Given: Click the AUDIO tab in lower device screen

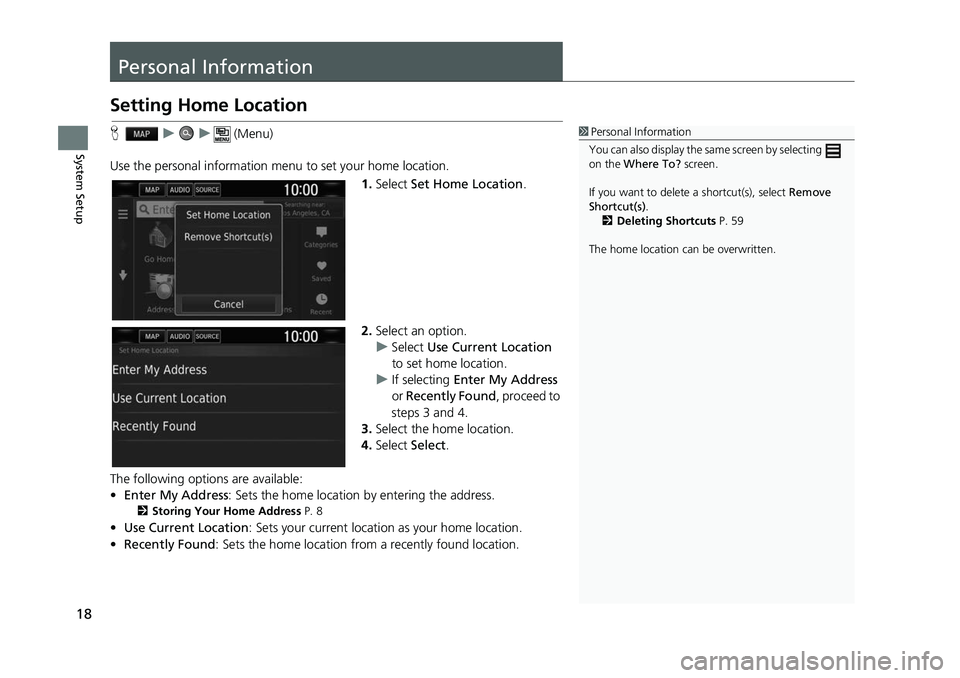Looking at the screenshot, I should [x=179, y=336].
